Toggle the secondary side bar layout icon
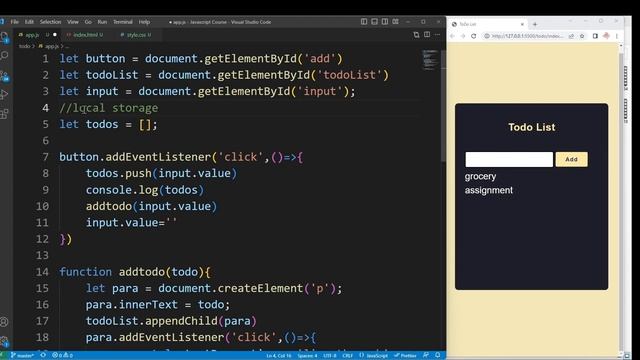This screenshot has width=640, height=360. coord(385,22)
